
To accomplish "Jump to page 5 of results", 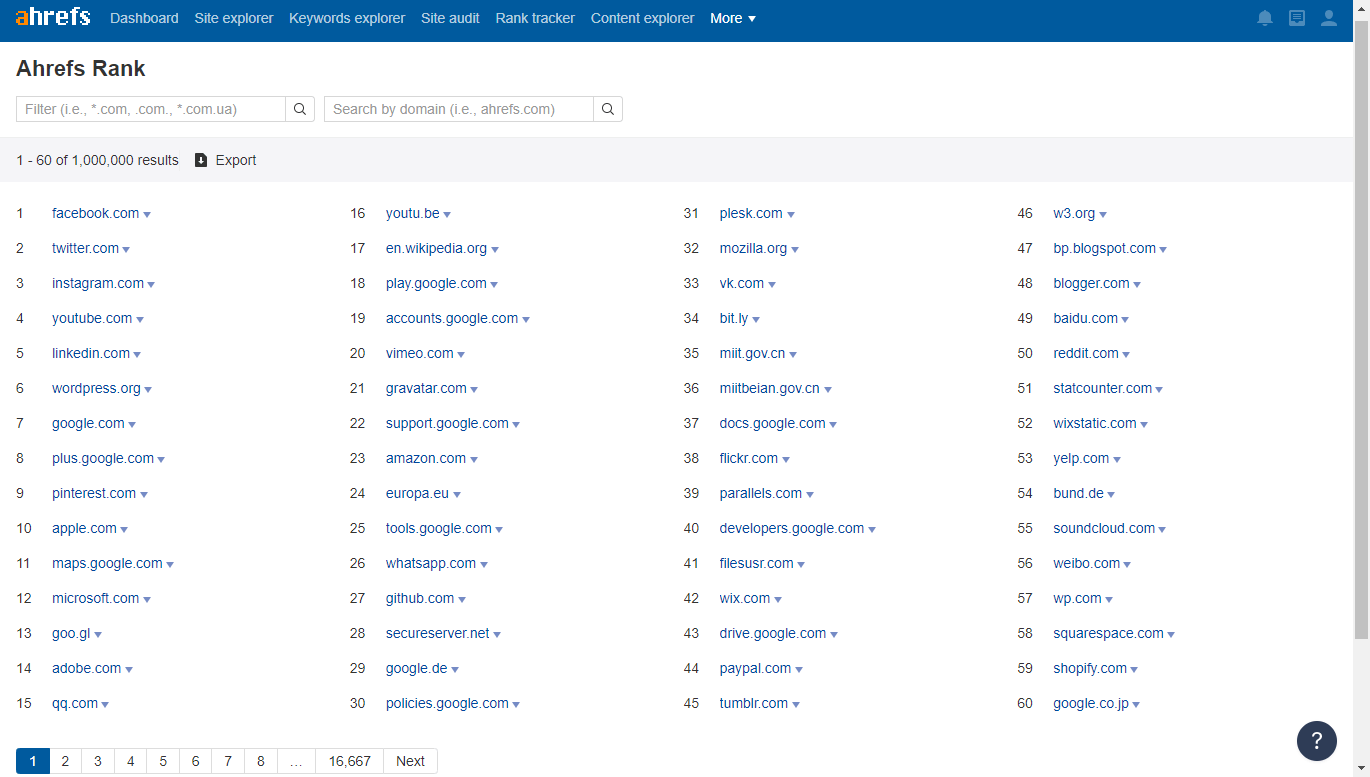I will click(163, 761).
